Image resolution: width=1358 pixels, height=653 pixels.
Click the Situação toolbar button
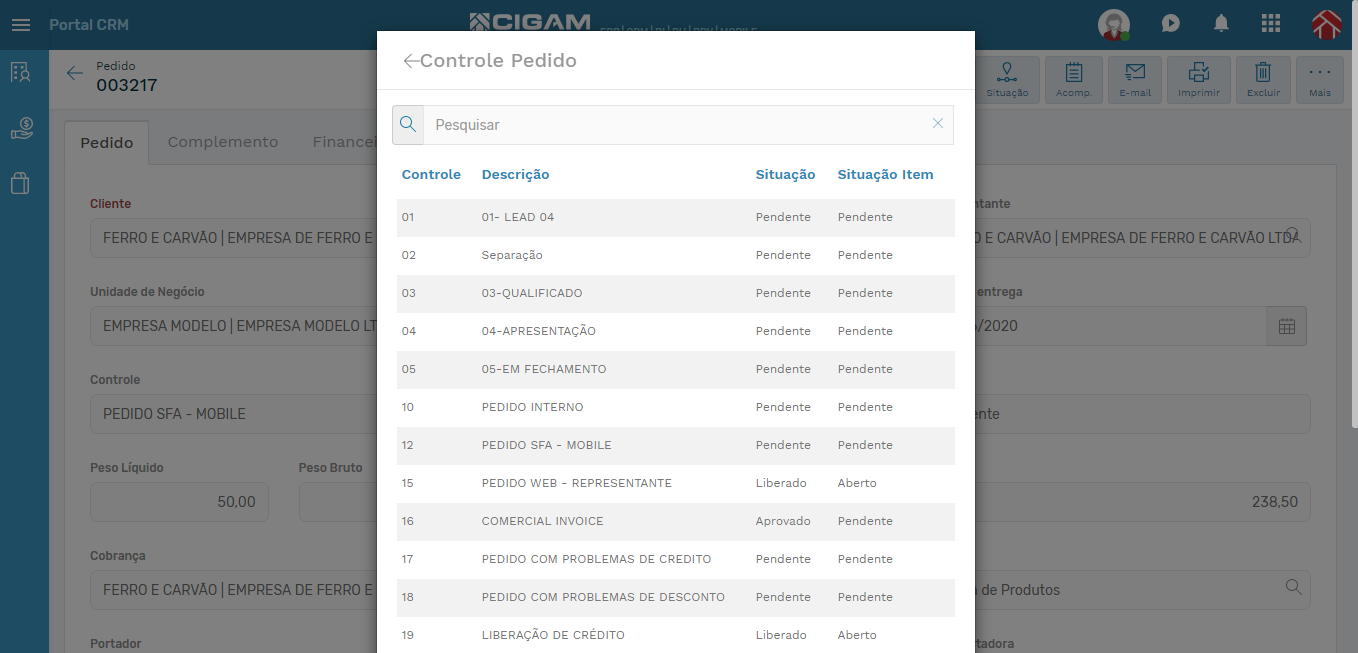tap(1007, 80)
